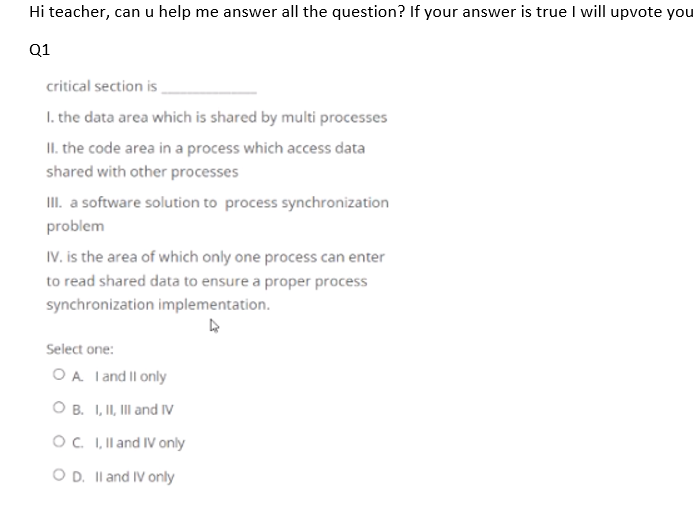Screen dimensions: 699x505
Task: Click the letter 'D.' beside the fourth option
Action: [x=78, y=477]
